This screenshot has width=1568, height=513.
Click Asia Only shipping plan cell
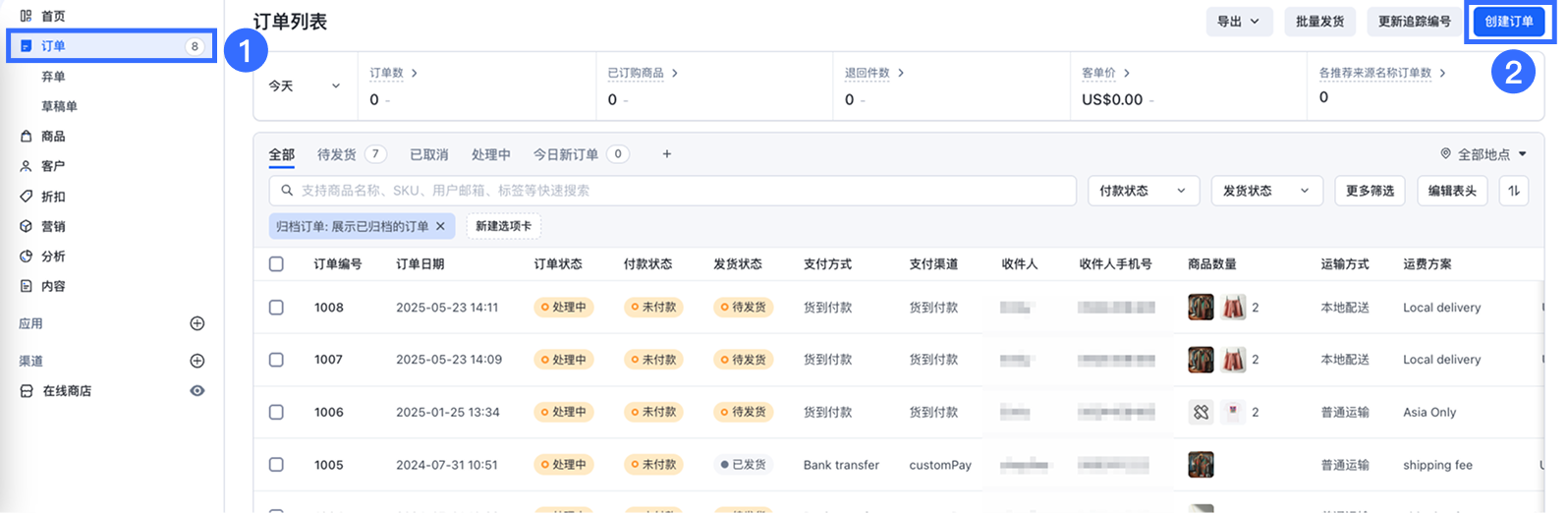[x=1429, y=413]
